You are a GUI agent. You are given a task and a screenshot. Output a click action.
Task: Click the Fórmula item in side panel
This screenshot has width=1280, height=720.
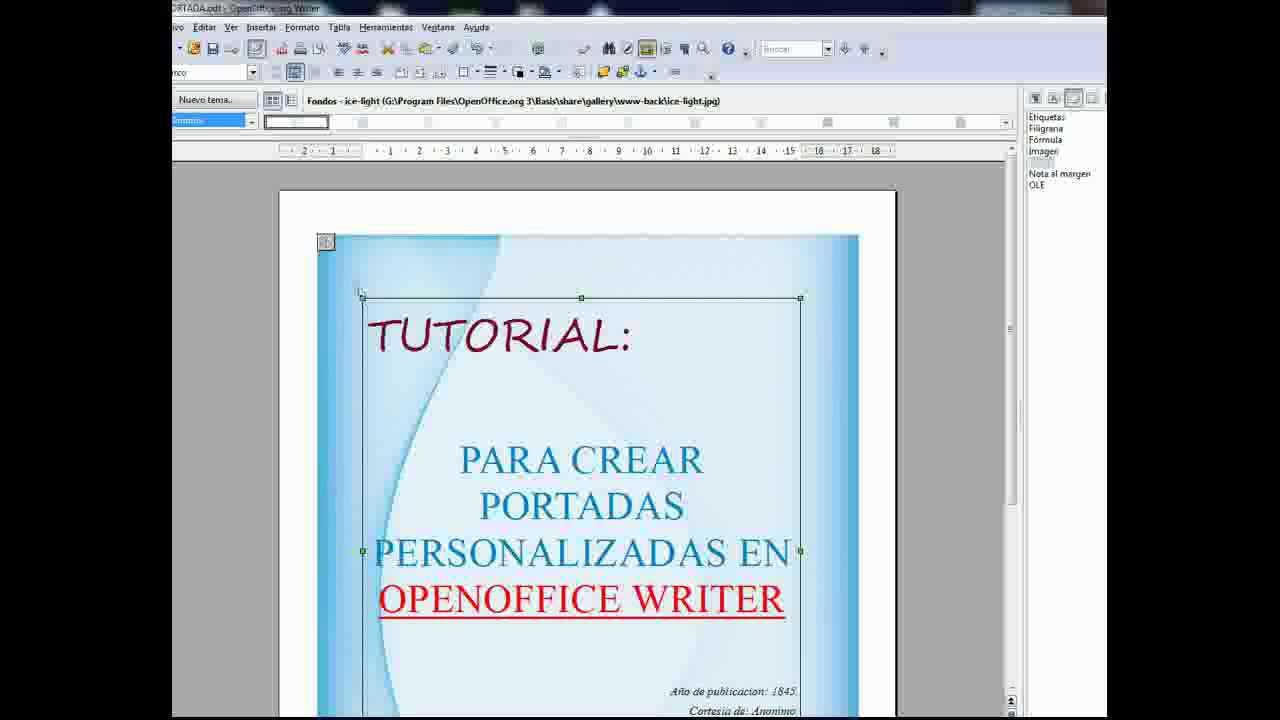[1045, 140]
